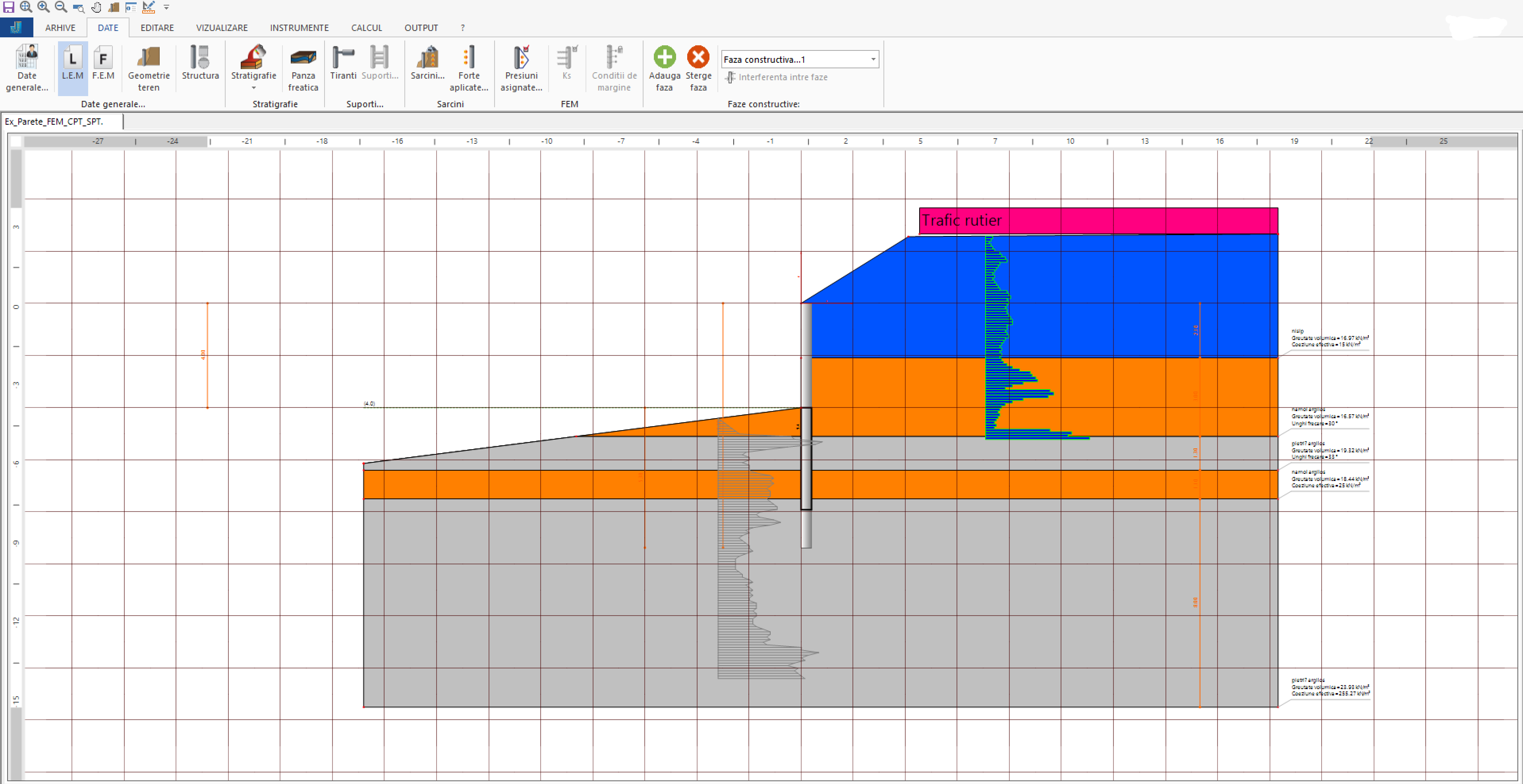
Task: Click the Save icon in quick toolbar
Action: coord(8,7)
